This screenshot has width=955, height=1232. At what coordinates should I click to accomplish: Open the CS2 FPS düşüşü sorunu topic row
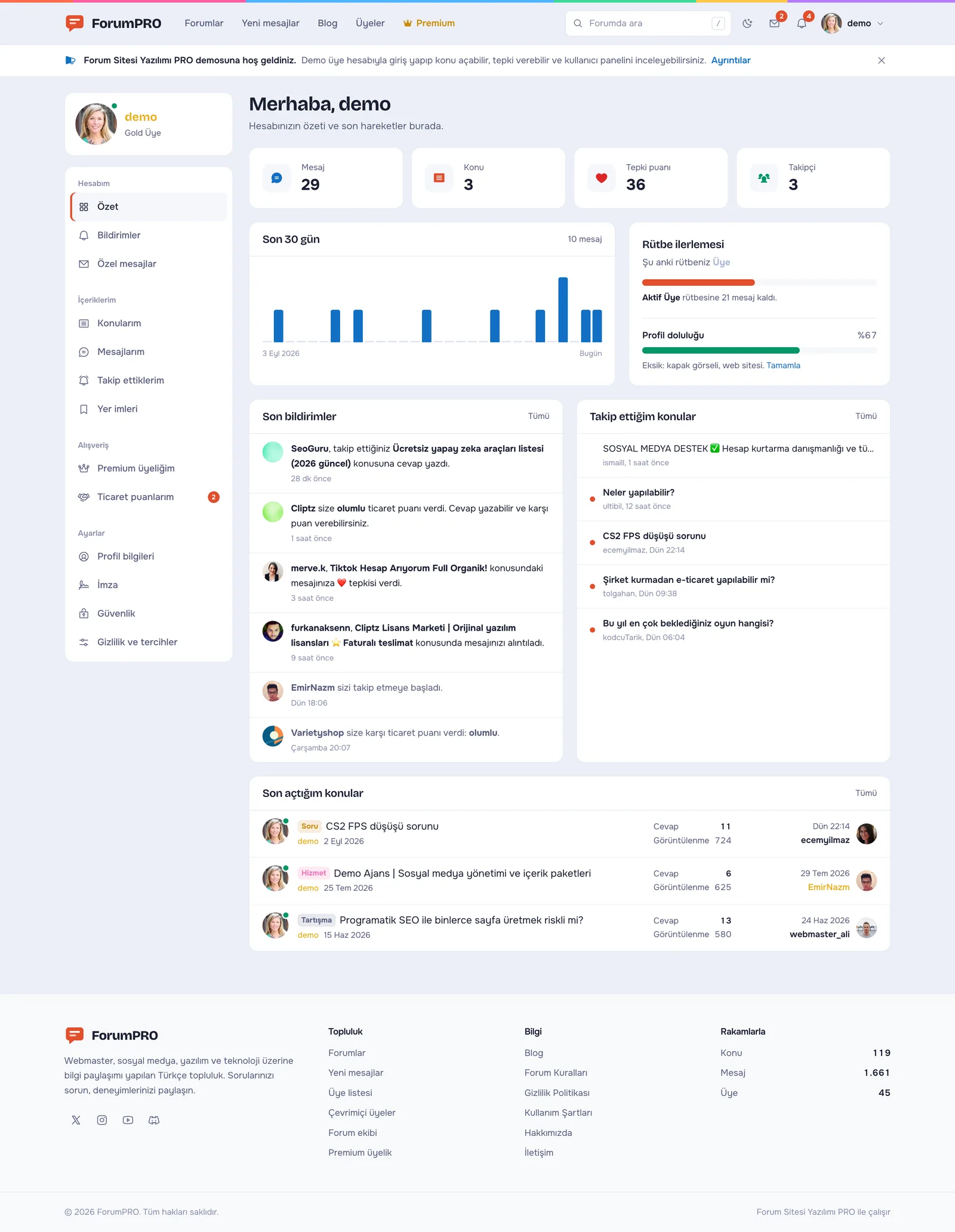(569, 833)
